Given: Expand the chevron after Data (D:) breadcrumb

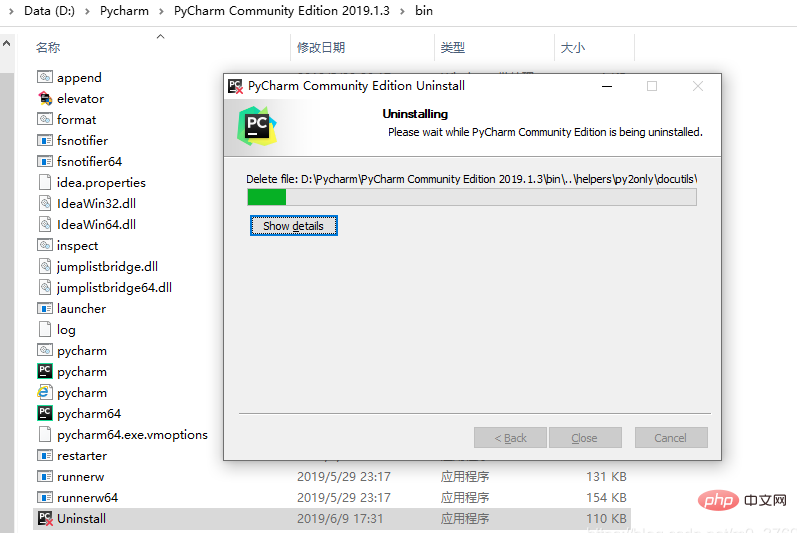Looking at the screenshot, I should pos(88,11).
